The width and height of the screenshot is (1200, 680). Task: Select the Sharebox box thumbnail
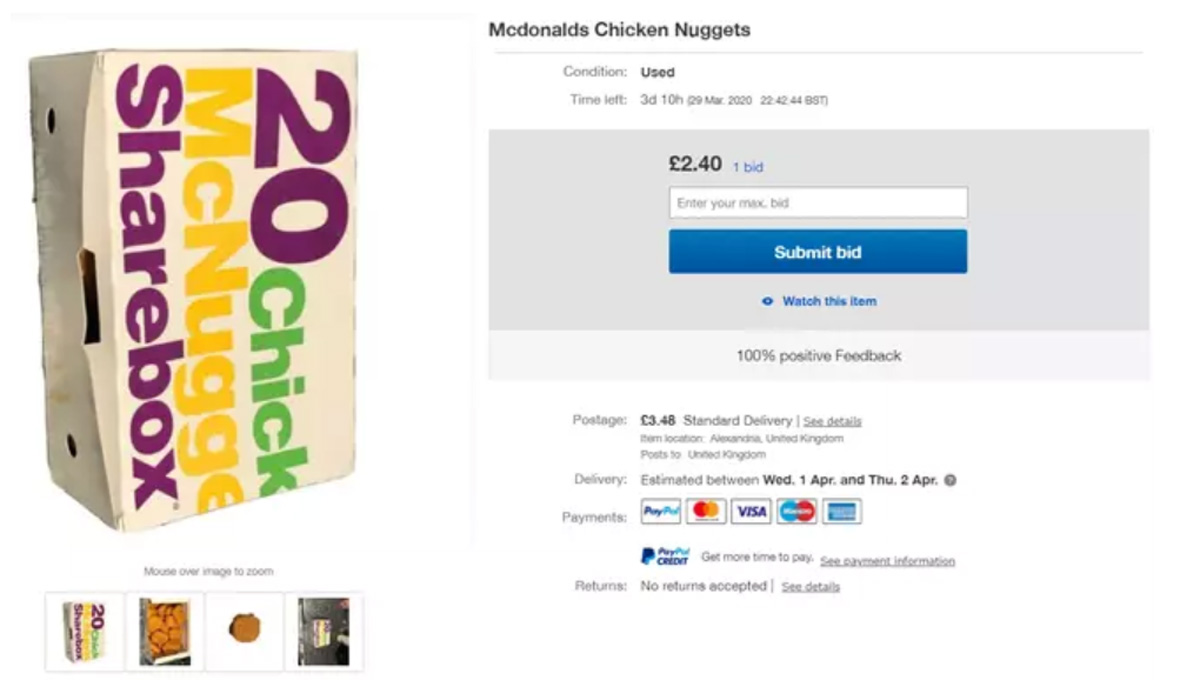[85, 631]
